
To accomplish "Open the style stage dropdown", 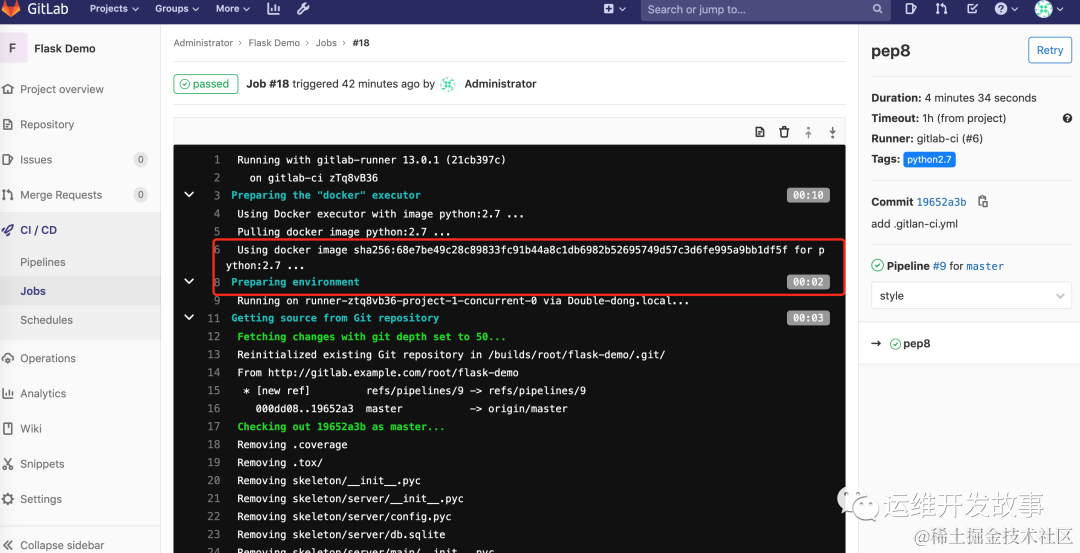I will pyautogui.click(x=971, y=295).
